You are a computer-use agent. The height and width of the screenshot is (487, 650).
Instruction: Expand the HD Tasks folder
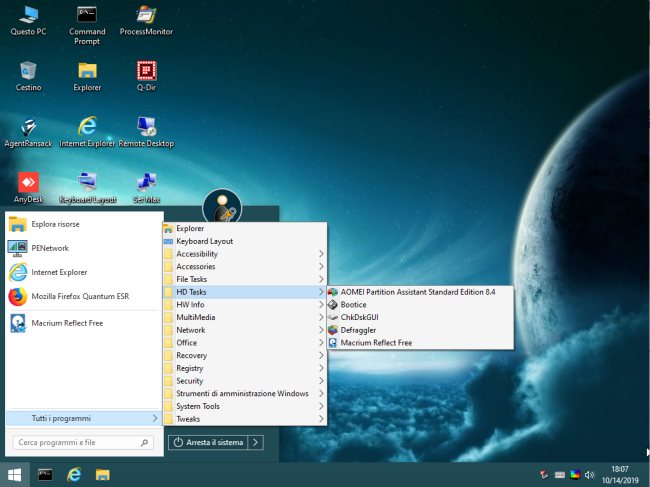[245, 292]
